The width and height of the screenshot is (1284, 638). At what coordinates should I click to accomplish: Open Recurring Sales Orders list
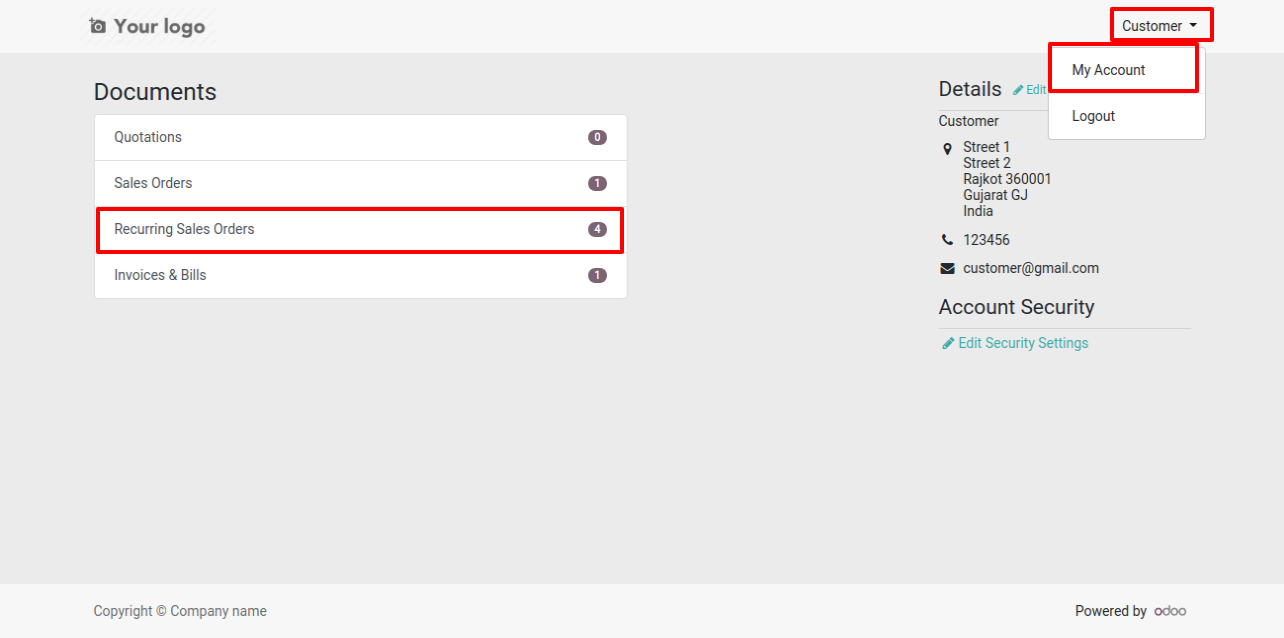[361, 230]
